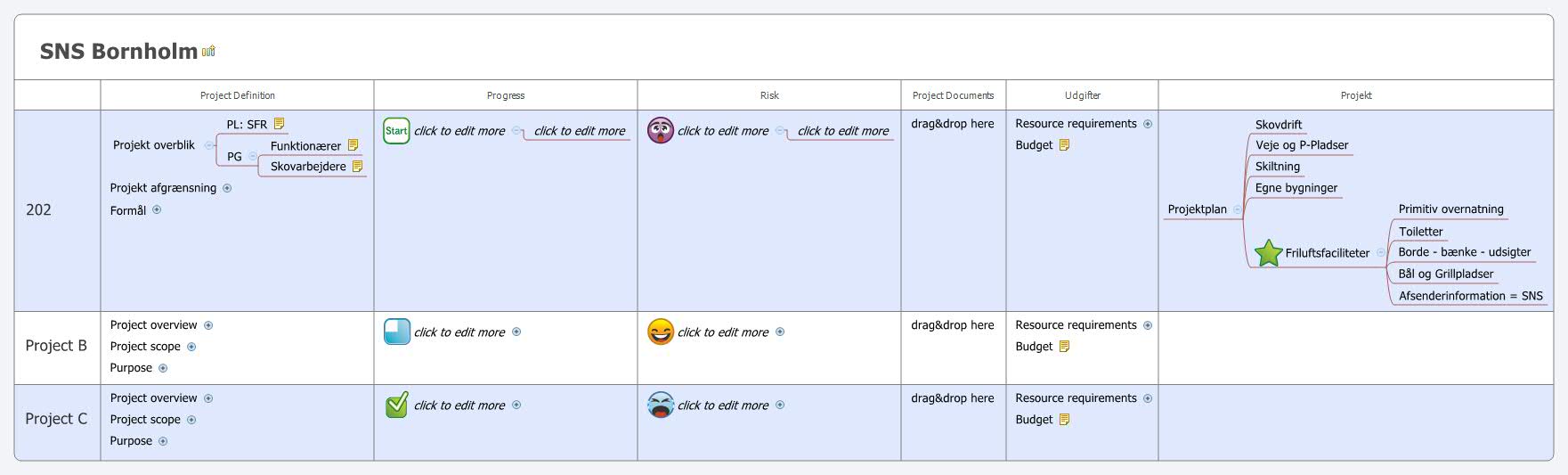Click drag&drop here in Project B documents

coord(953,325)
